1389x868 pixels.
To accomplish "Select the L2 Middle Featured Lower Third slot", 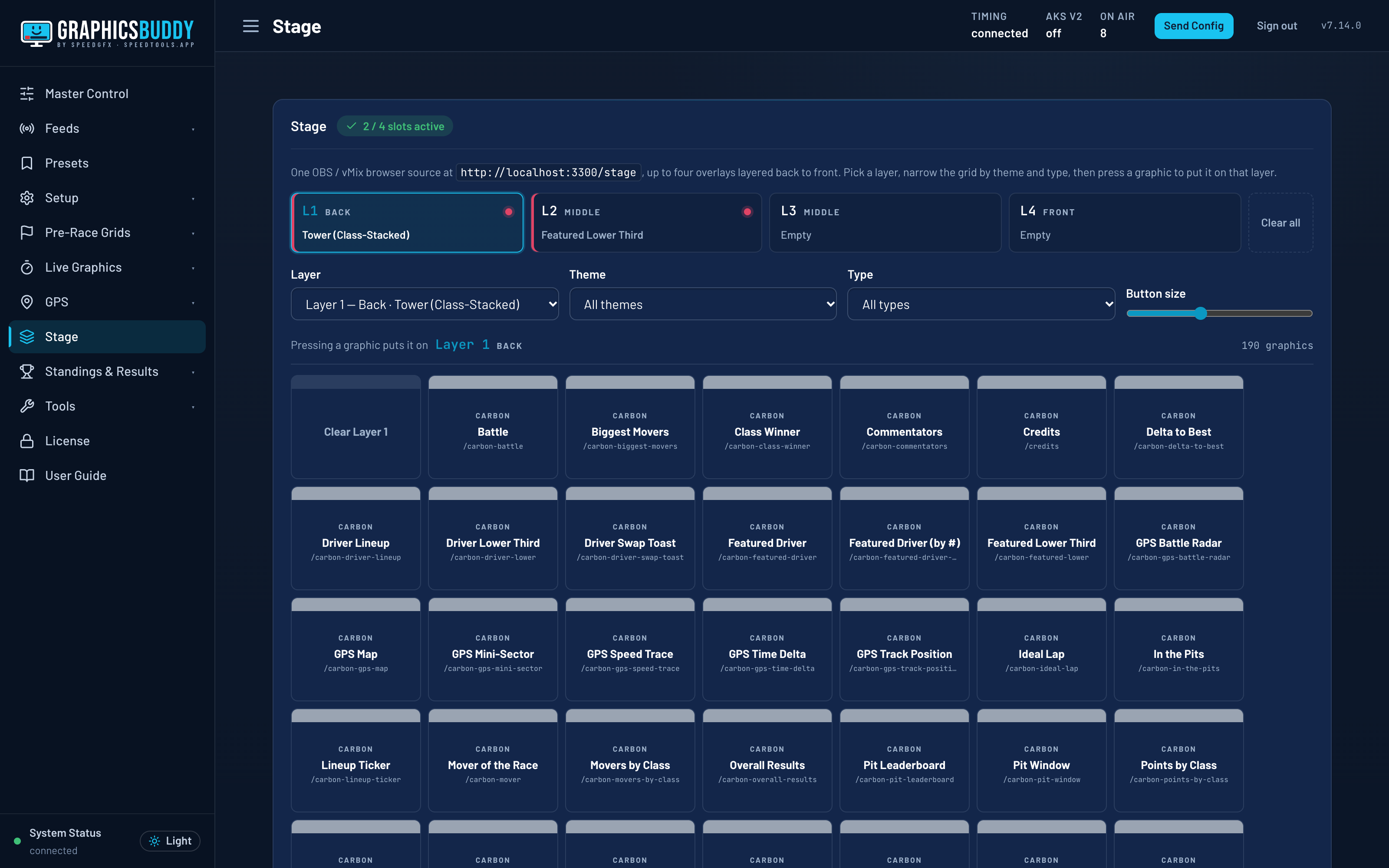I will click(646, 223).
